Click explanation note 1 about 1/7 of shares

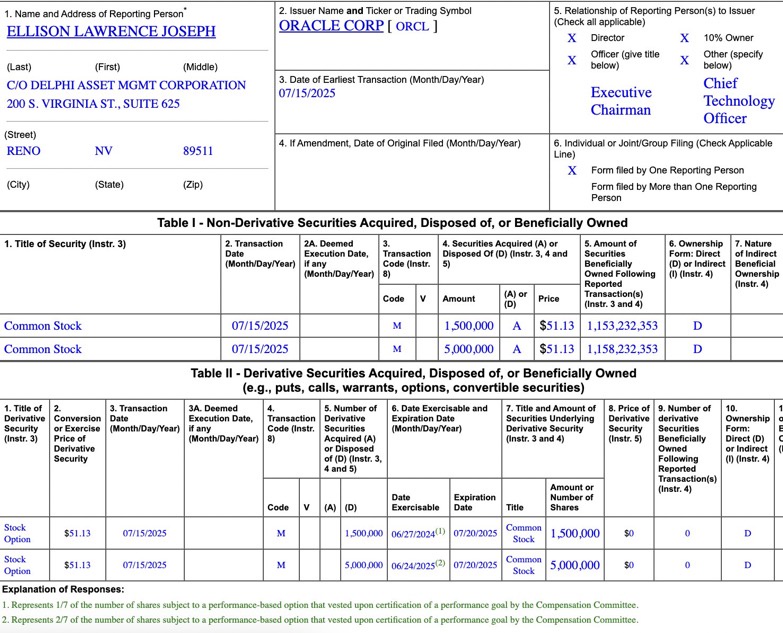click(320, 605)
